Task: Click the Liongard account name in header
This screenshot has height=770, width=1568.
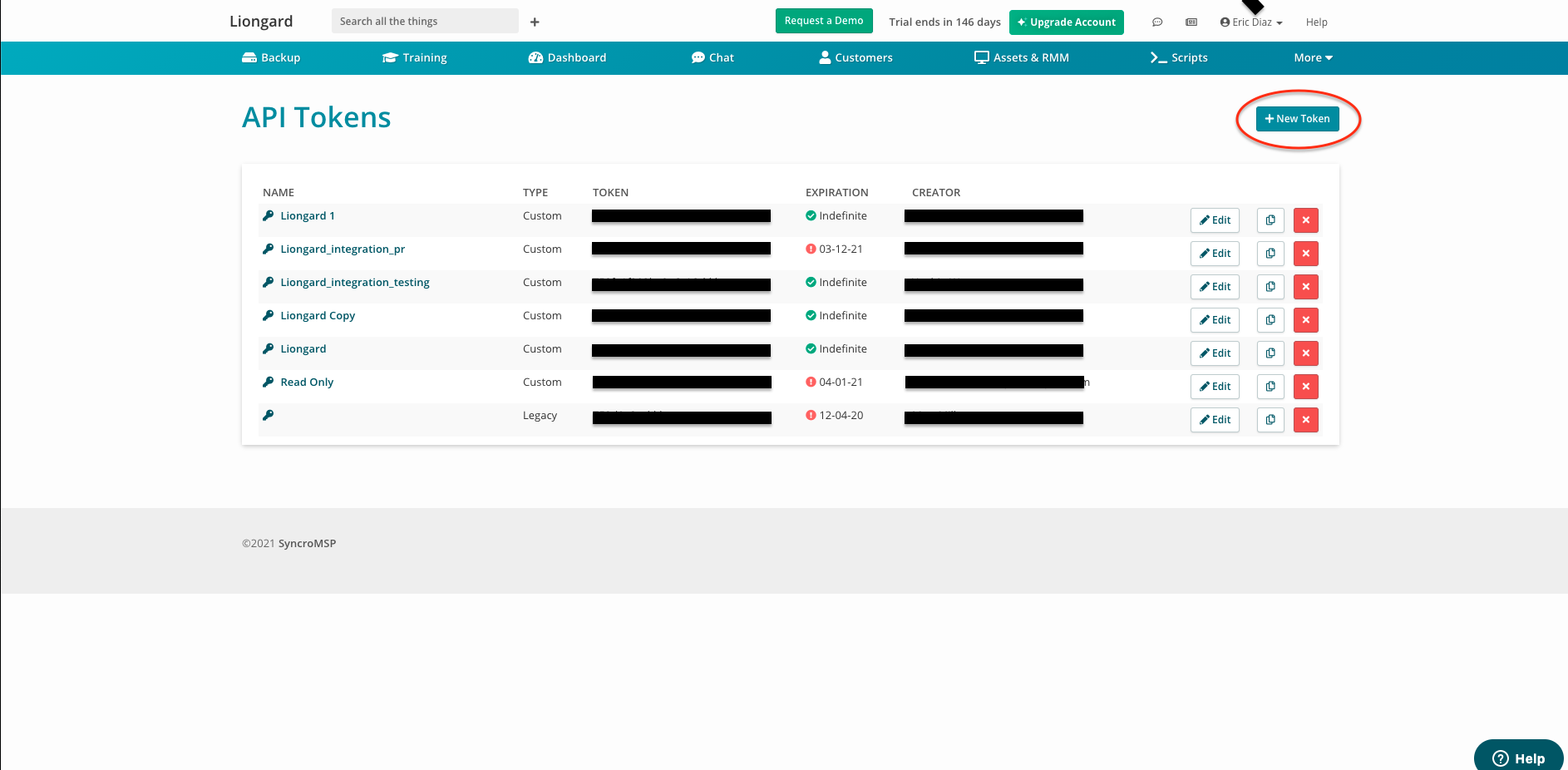Action: (x=261, y=21)
